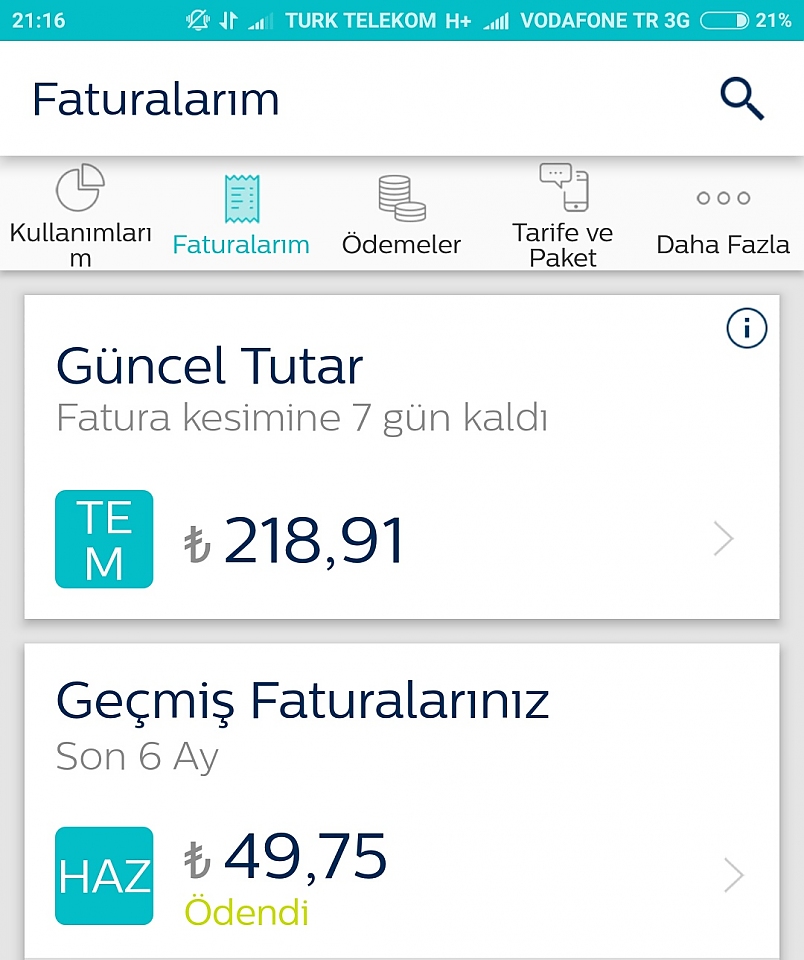
Task: Tap the Kullanımlarım pie chart icon
Action: (80, 187)
